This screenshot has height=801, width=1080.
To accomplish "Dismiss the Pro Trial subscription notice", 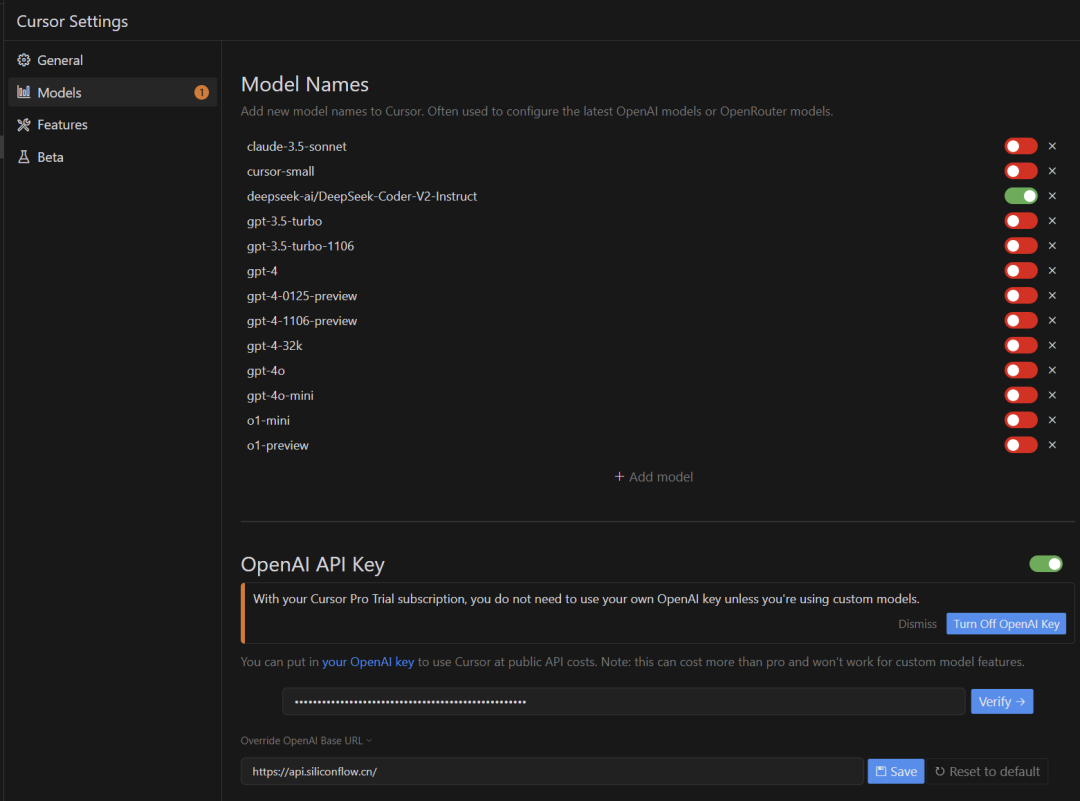I will [x=917, y=624].
